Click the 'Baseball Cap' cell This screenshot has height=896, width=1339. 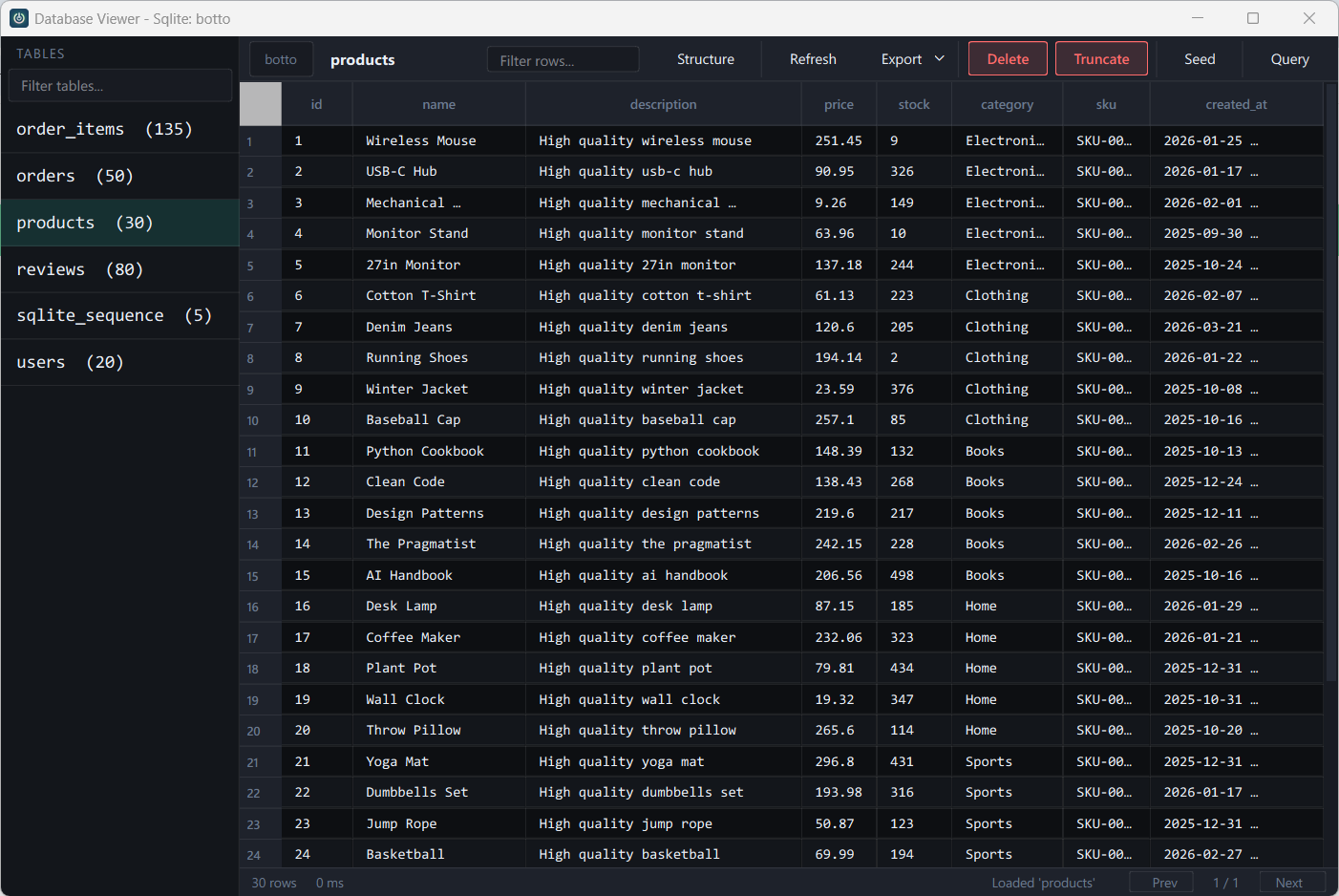click(439, 419)
